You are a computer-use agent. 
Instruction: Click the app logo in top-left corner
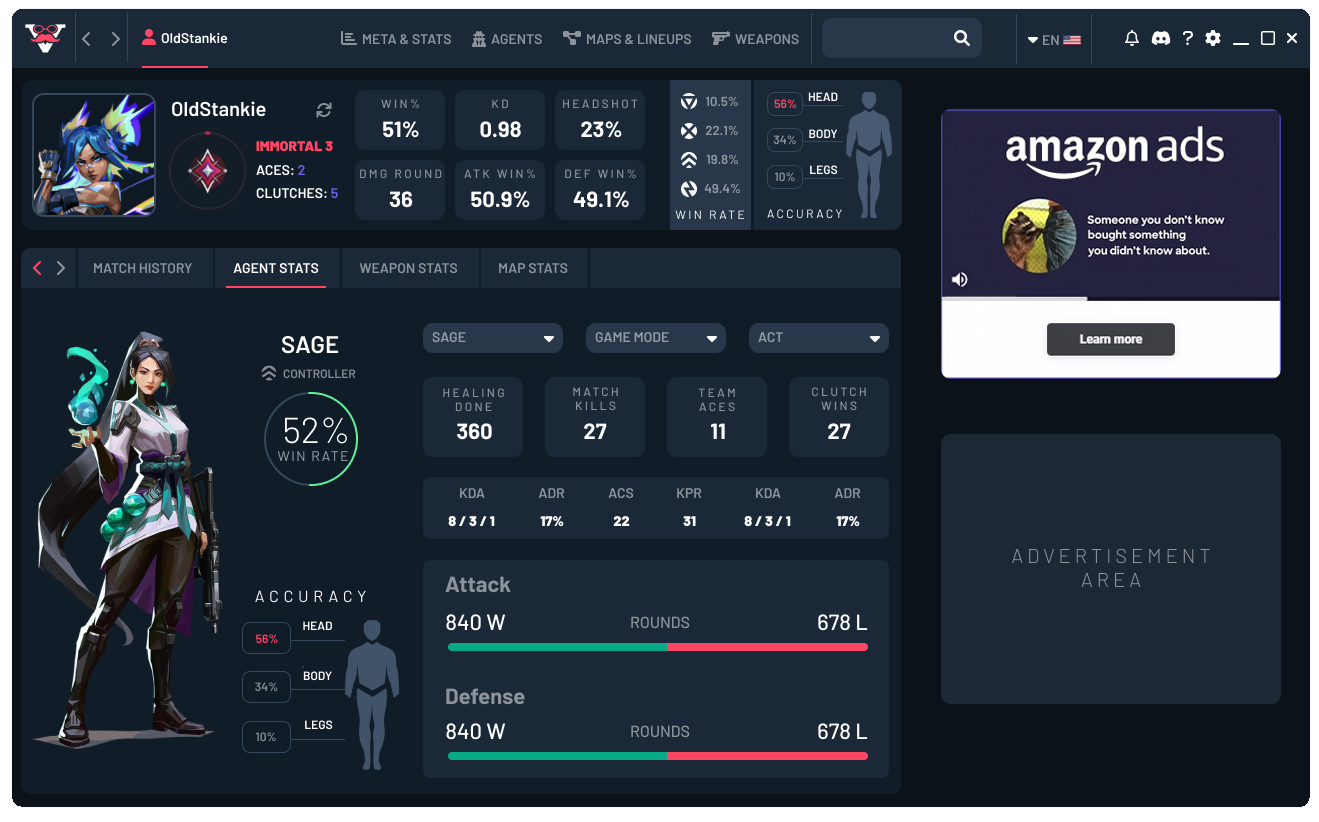click(x=45, y=38)
